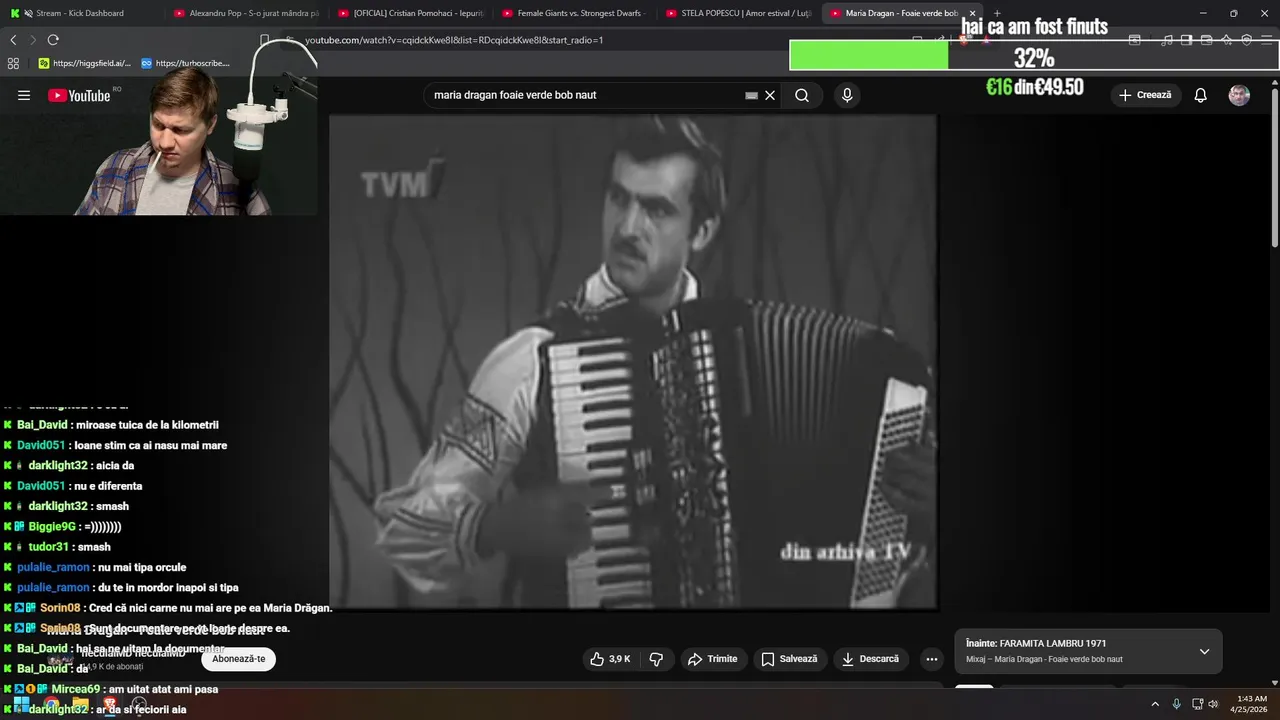Click chat username Mircea69

(76, 689)
